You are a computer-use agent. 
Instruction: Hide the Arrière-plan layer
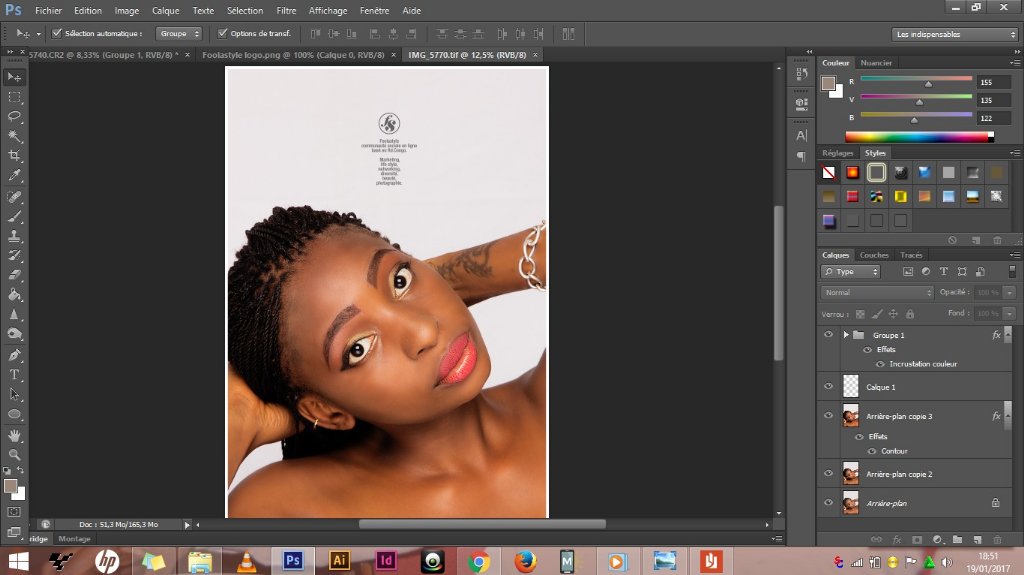(828, 503)
